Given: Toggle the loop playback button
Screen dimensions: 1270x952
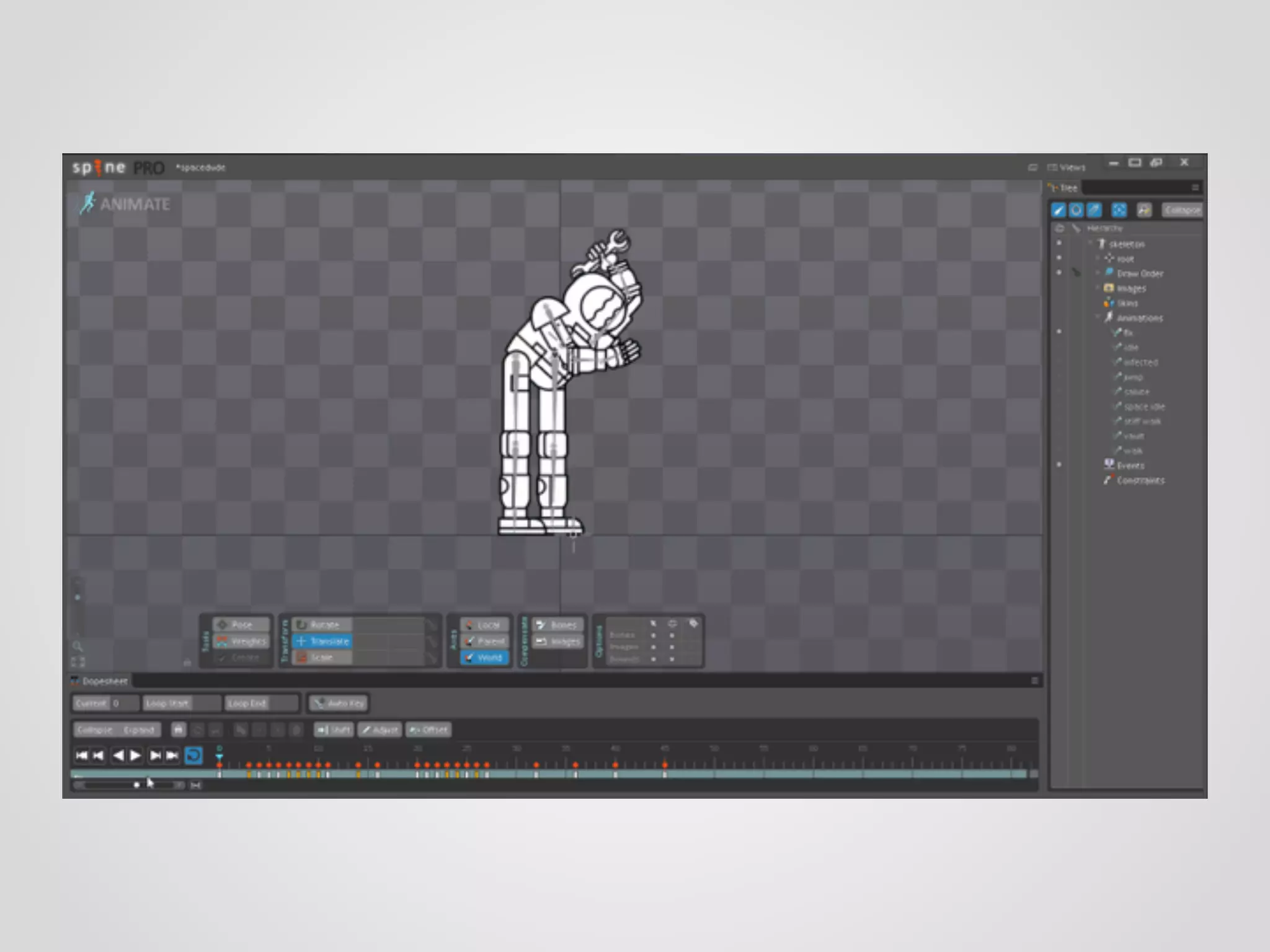Looking at the screenshot, I should click(193, 756).
